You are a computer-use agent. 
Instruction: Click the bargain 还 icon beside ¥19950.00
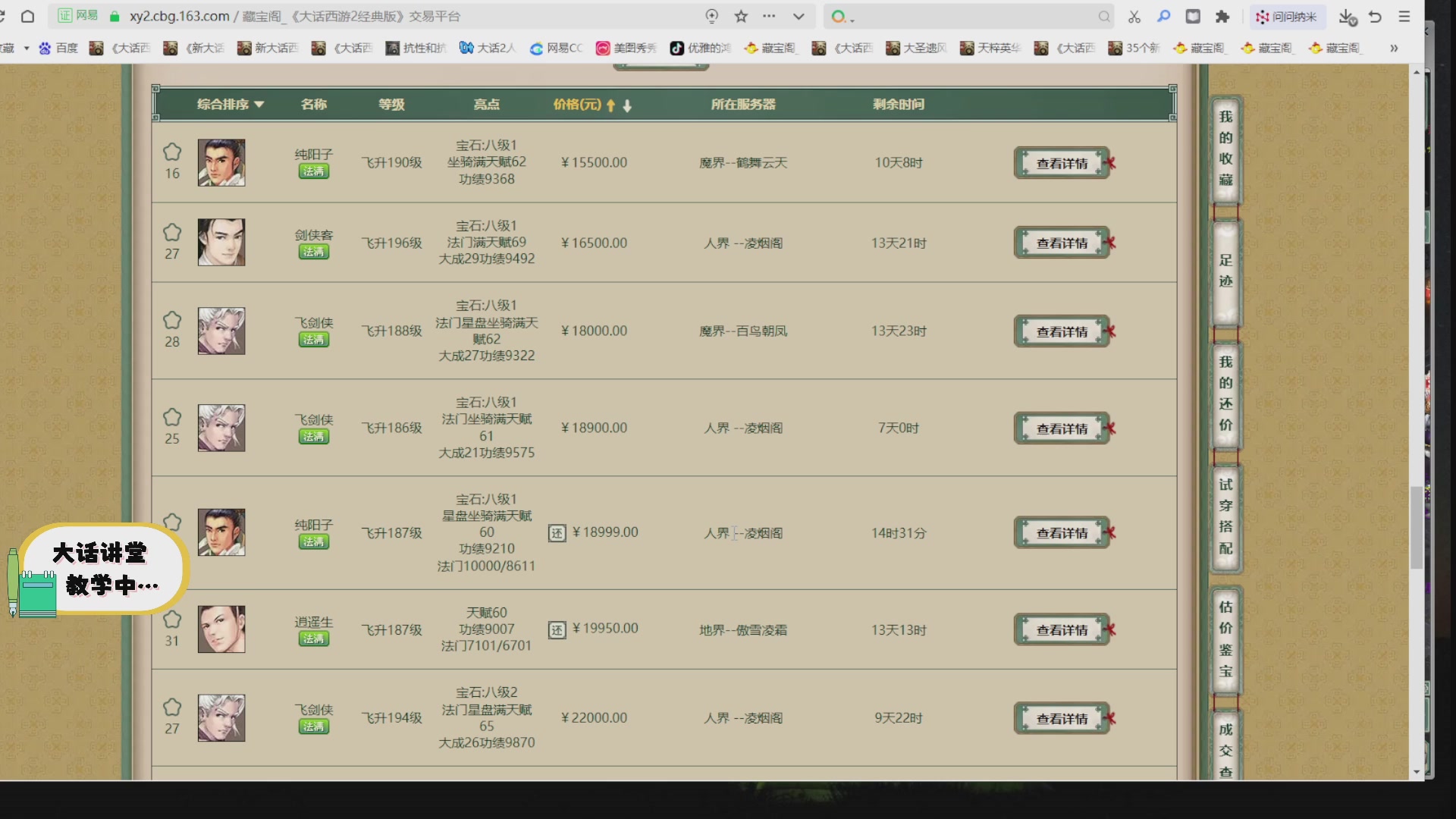pyautogui.click(x=558, y=629)
